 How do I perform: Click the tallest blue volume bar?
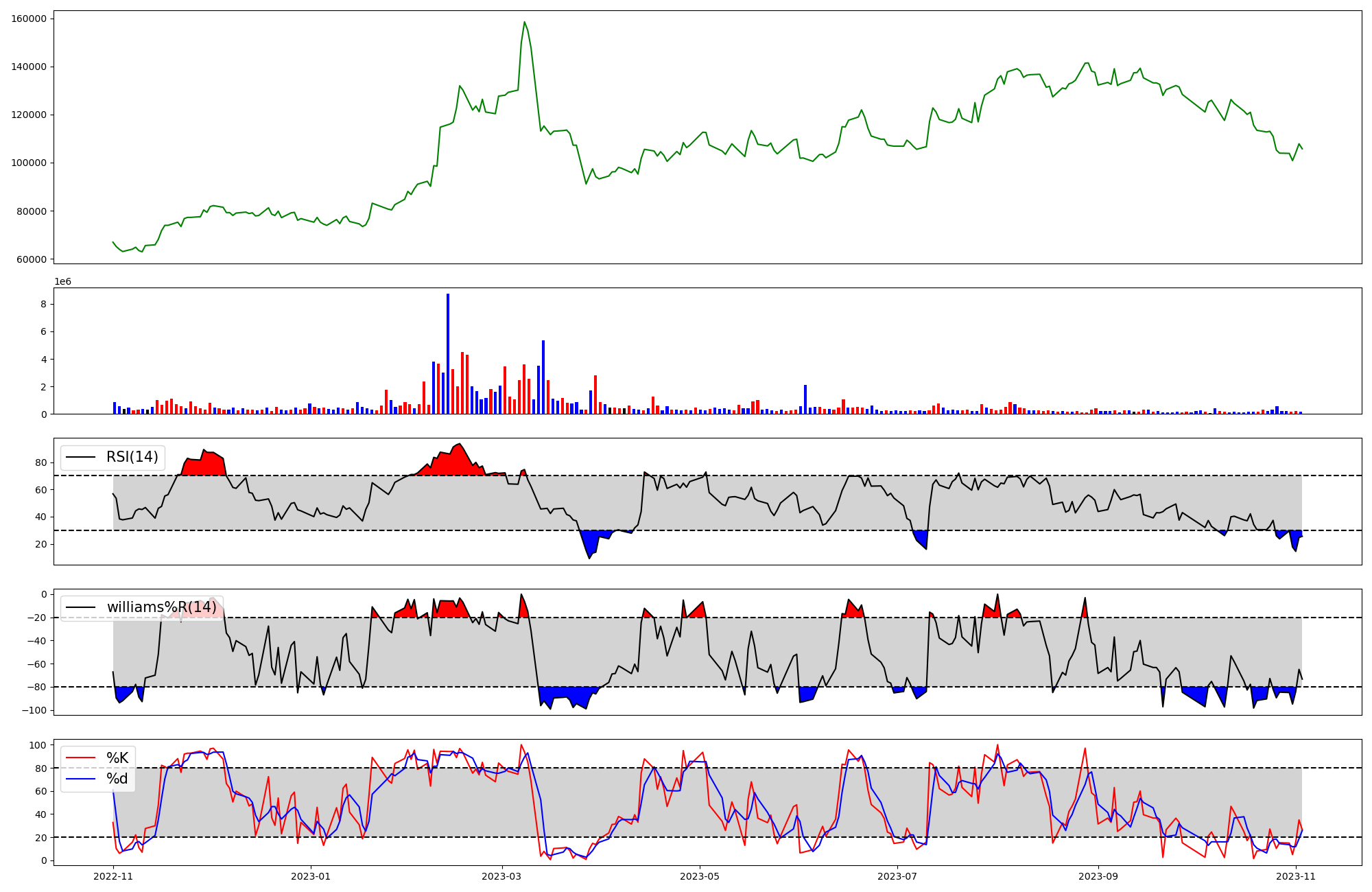click(x=448, y=353)
